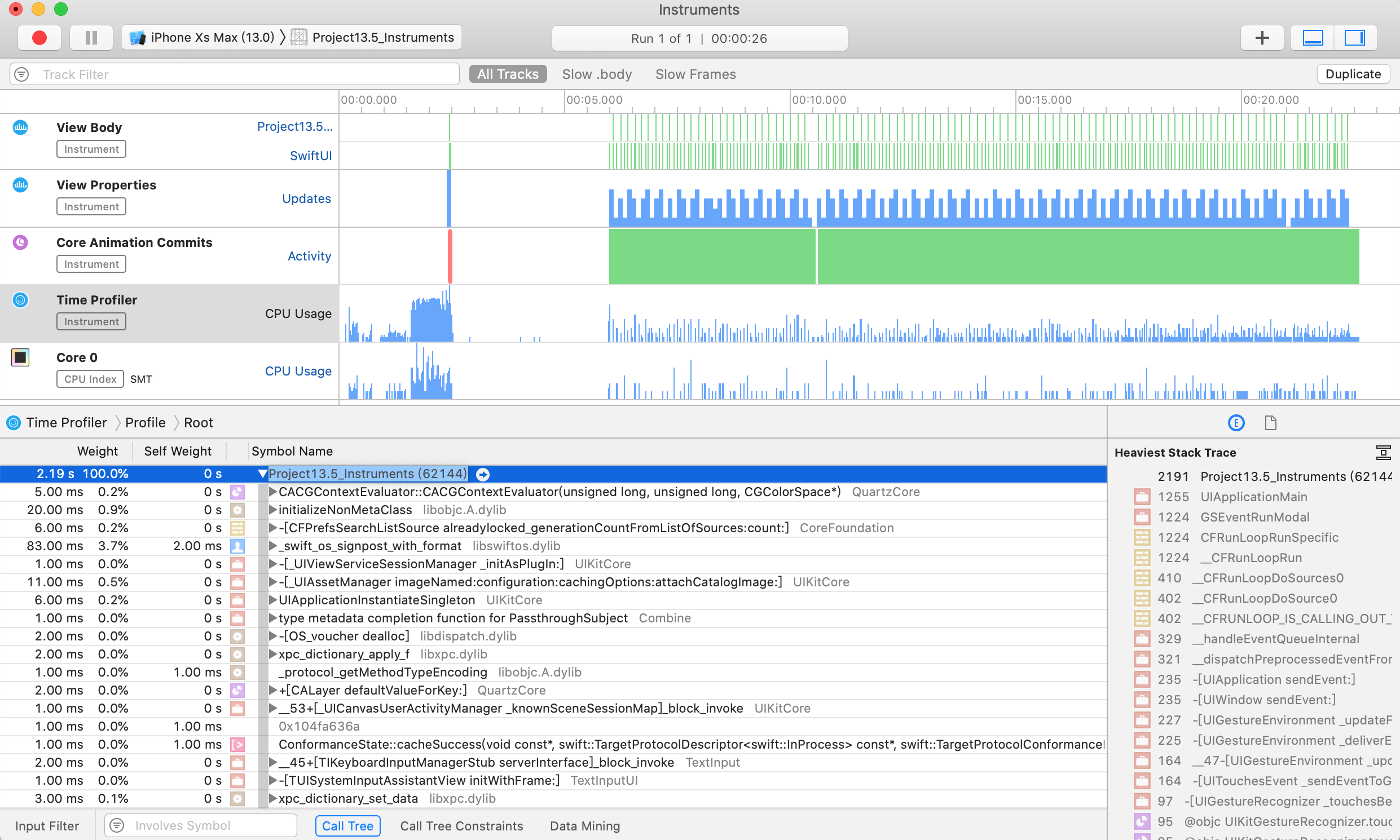Viewport: 1400px width, 840px height.
Task: Click the add instrument button
Action: (1261, 37)
